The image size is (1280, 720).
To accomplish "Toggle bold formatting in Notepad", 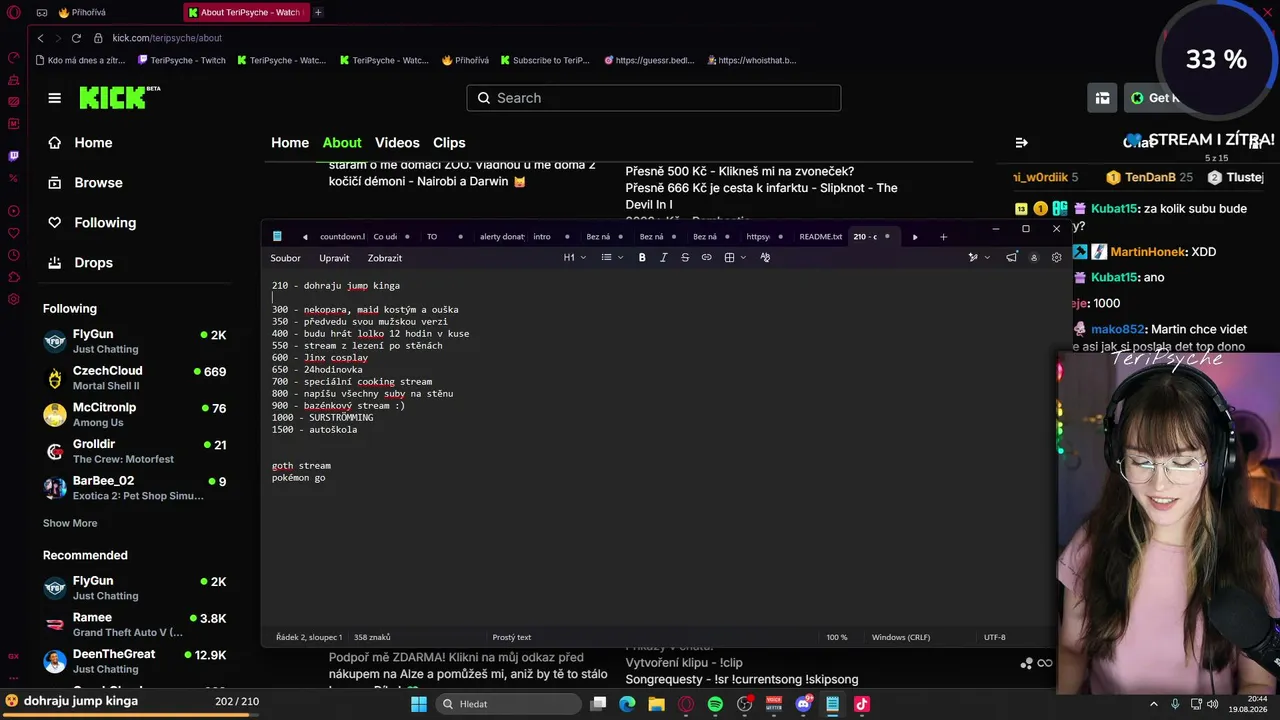I will click(642, 258).
